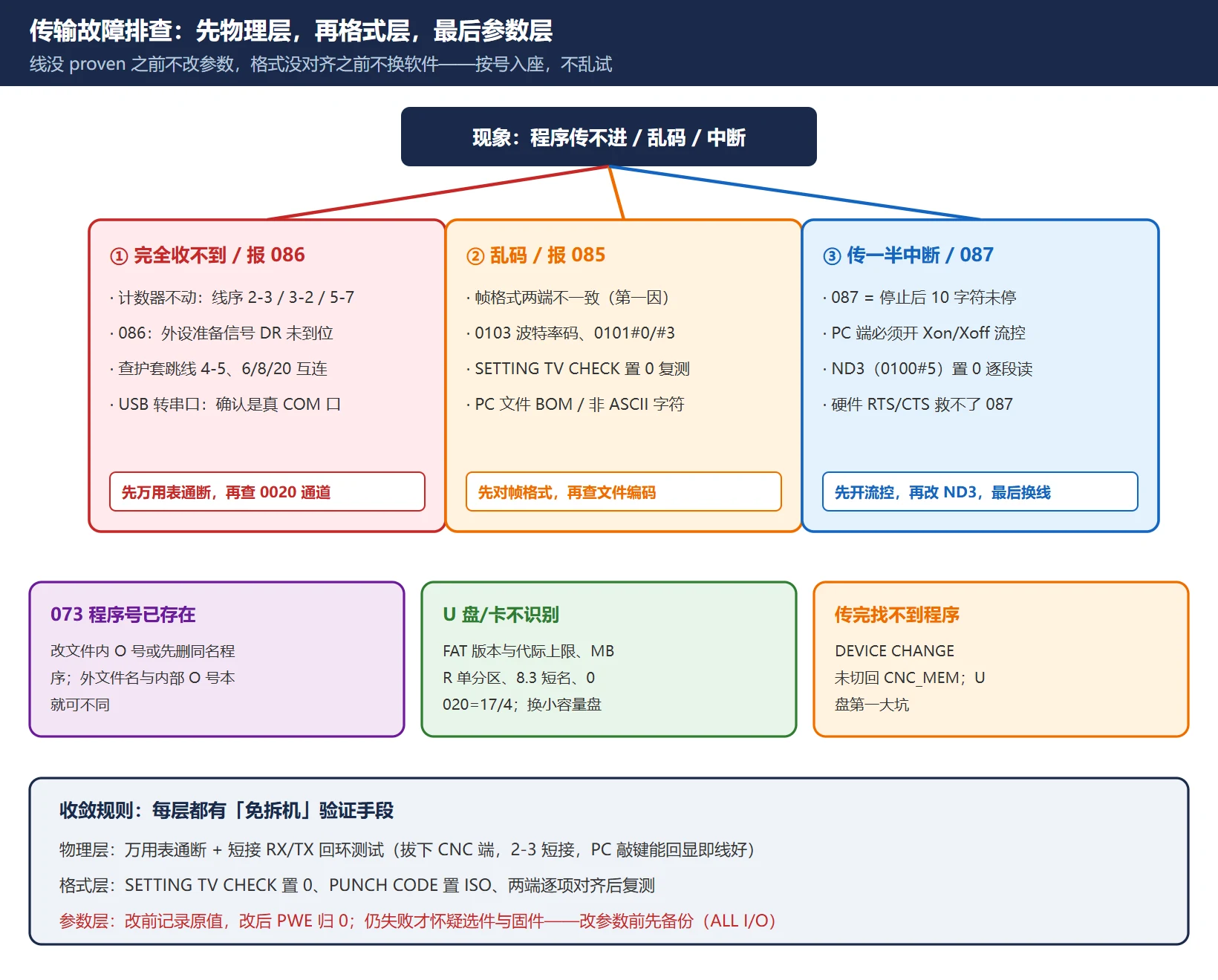1218x980 pixels.
Task: Select the green heading "U 盘/卡不识别"
Action: point(501,615)
